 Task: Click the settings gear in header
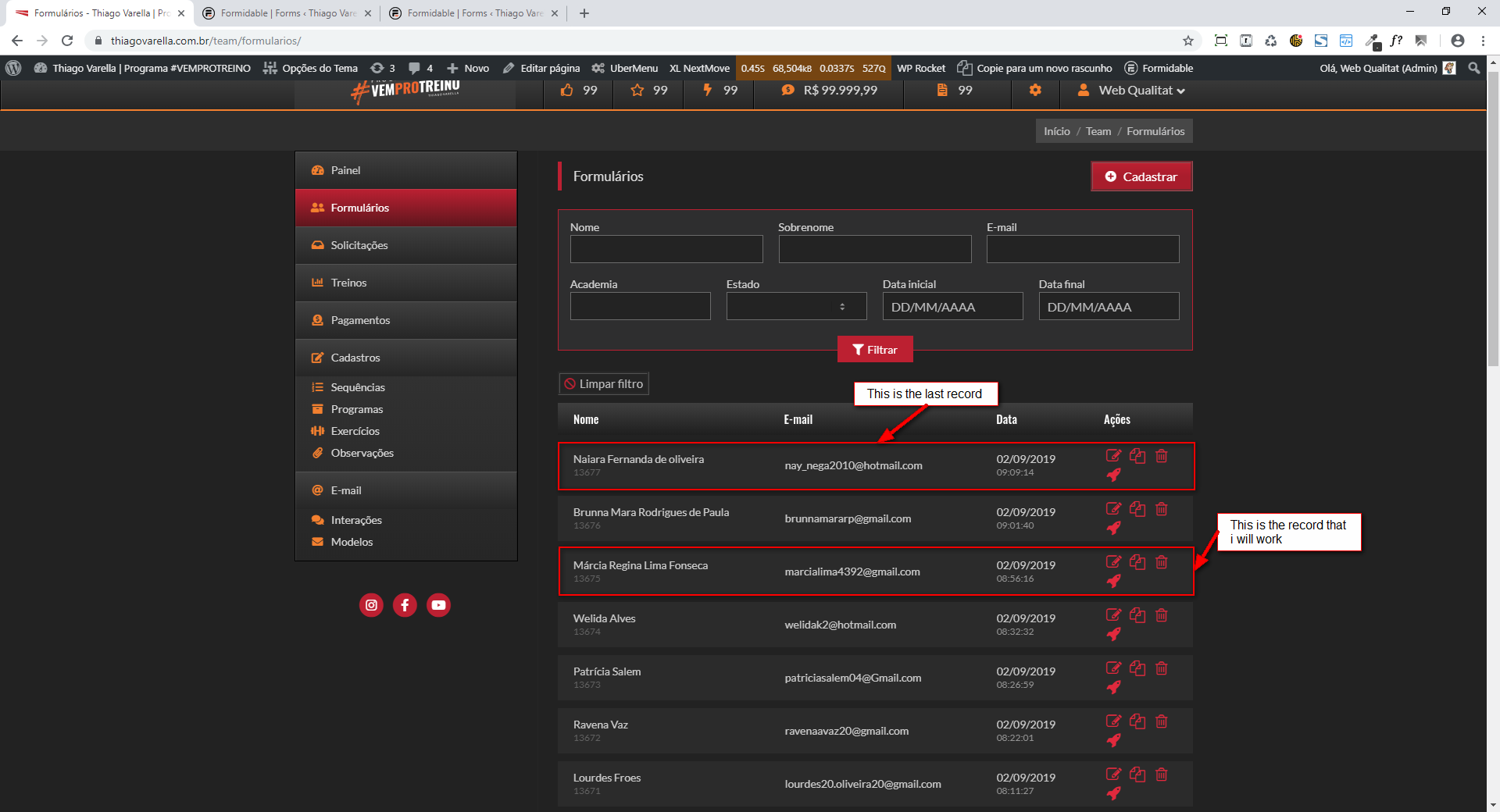coord(1035,91)
